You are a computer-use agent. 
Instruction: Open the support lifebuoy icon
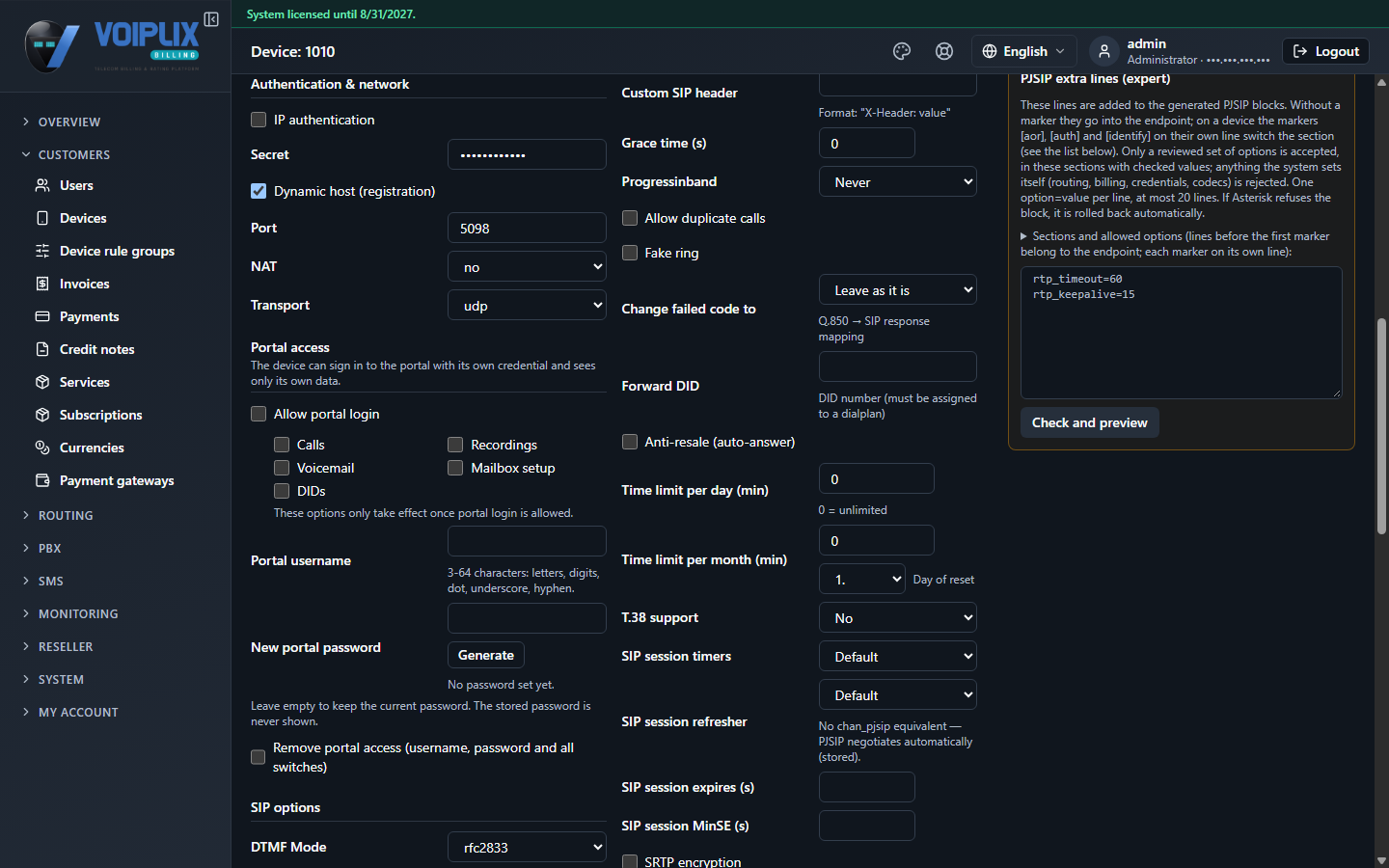coord(944,51)
